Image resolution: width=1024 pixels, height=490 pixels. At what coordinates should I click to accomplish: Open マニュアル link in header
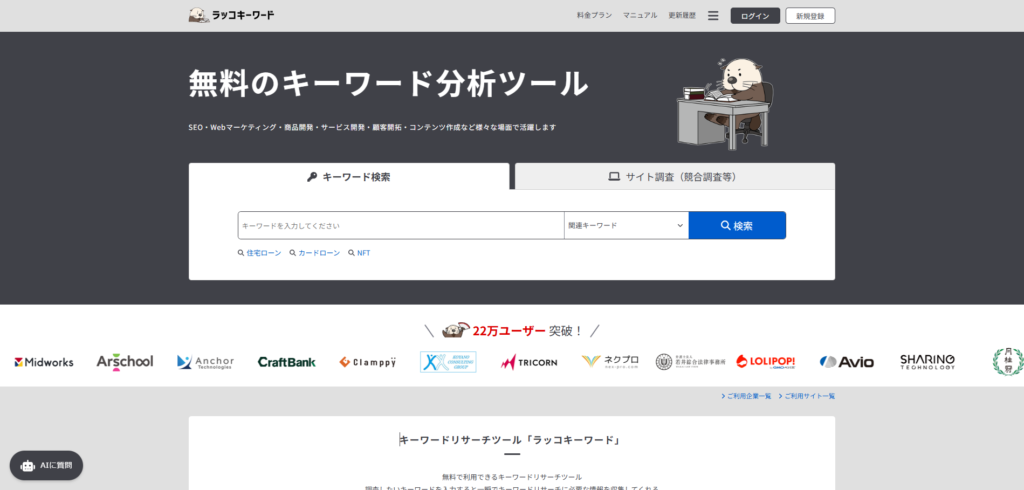[640, 16]
